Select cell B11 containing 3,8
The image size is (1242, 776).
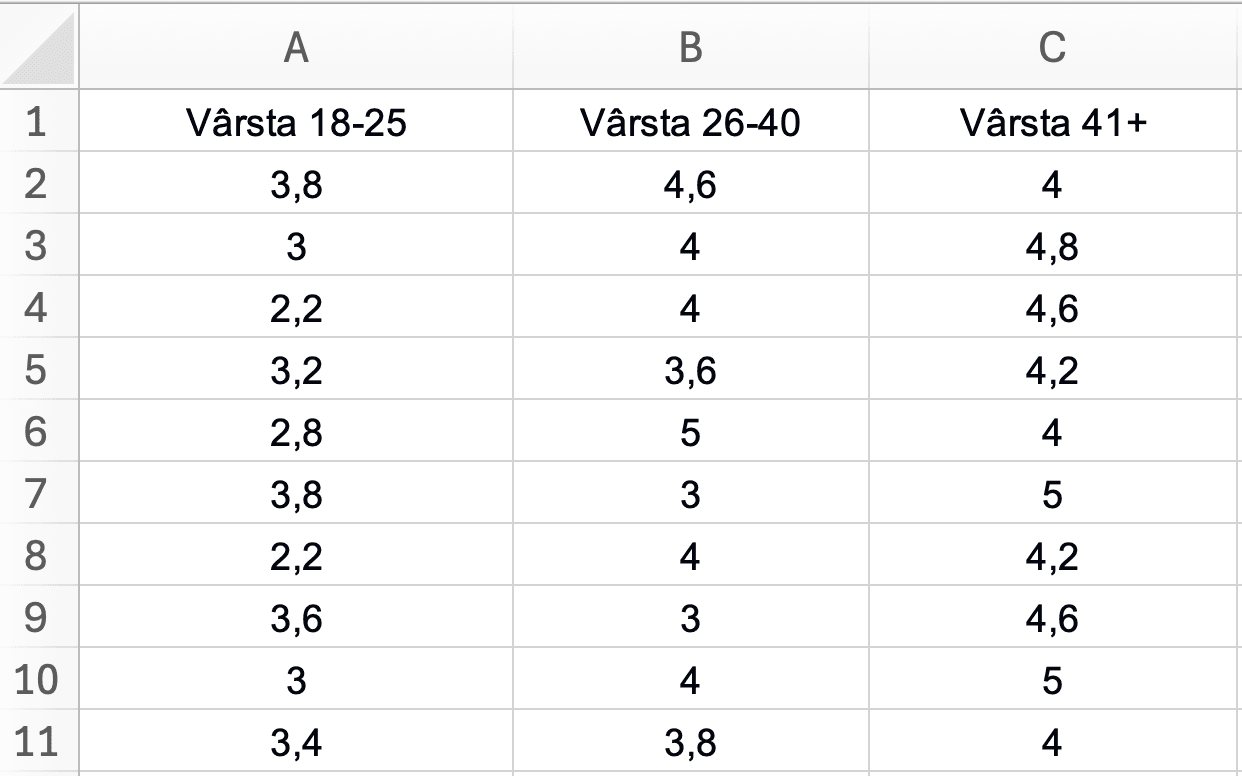(690, 742)
